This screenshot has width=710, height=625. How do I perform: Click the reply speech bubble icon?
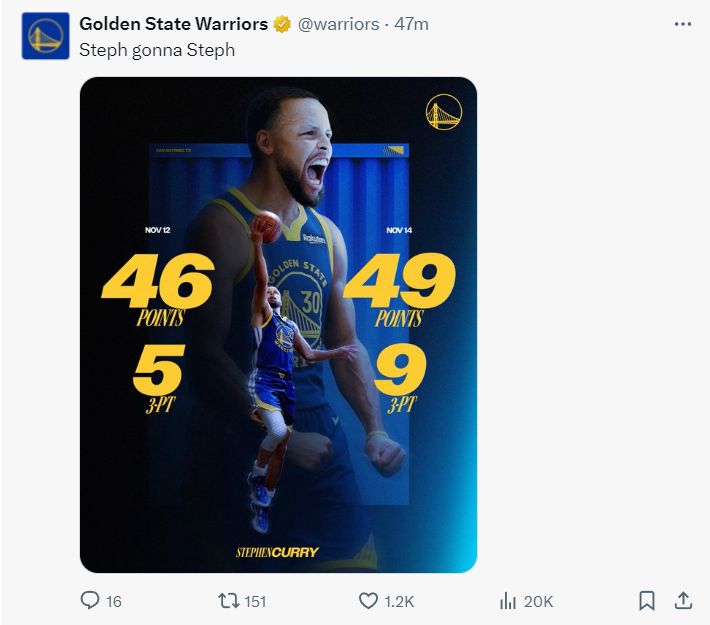pyautogui.click(x=90, y=600)
